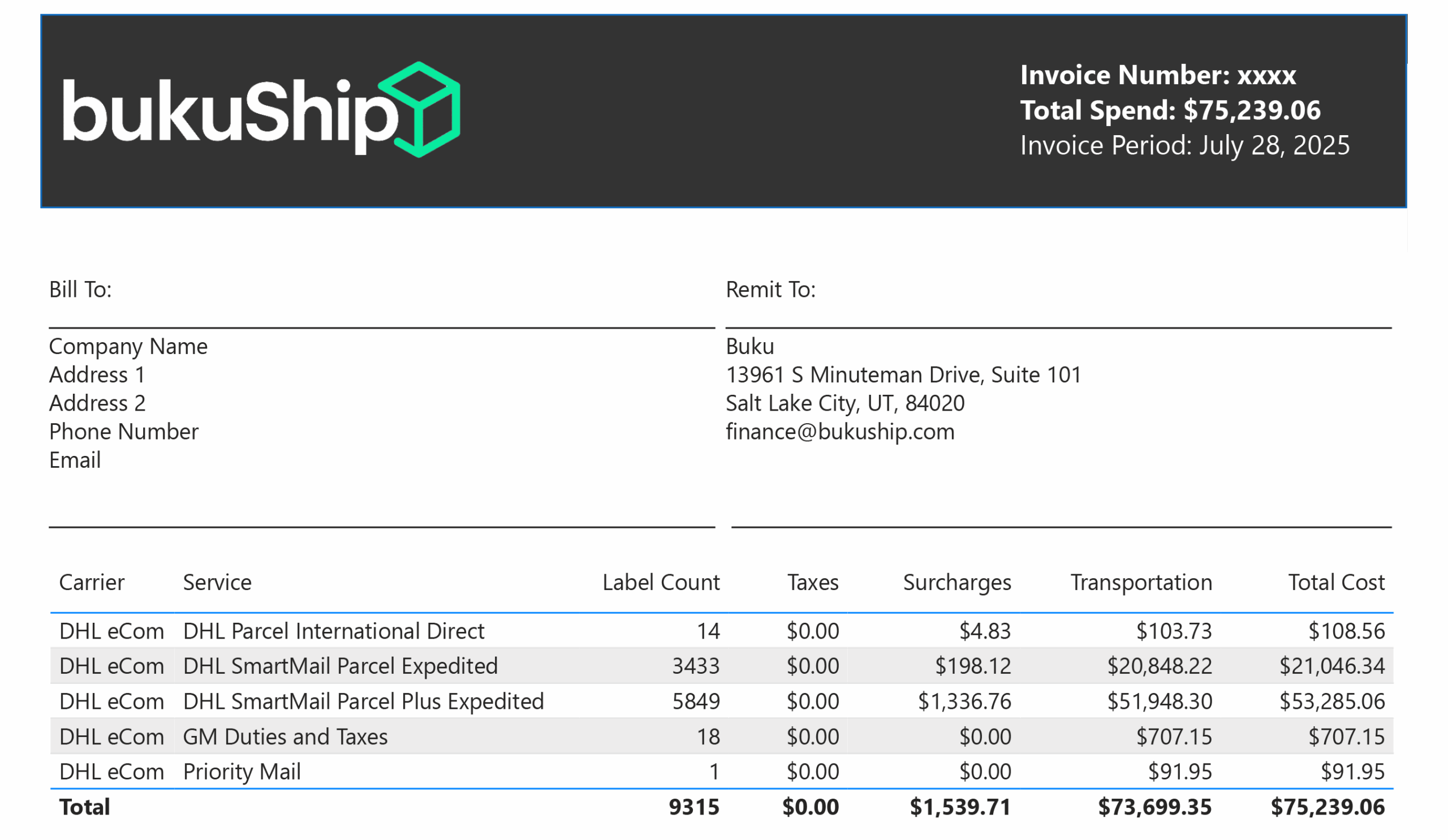Click DHL eCom carrier in Priority Mail row

click(111, 772)
